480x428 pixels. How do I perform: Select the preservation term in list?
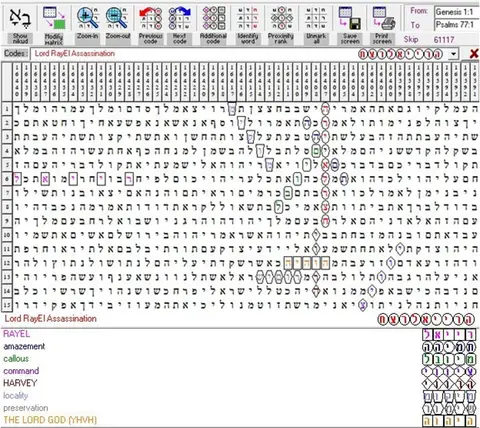[x=26, y=408]
